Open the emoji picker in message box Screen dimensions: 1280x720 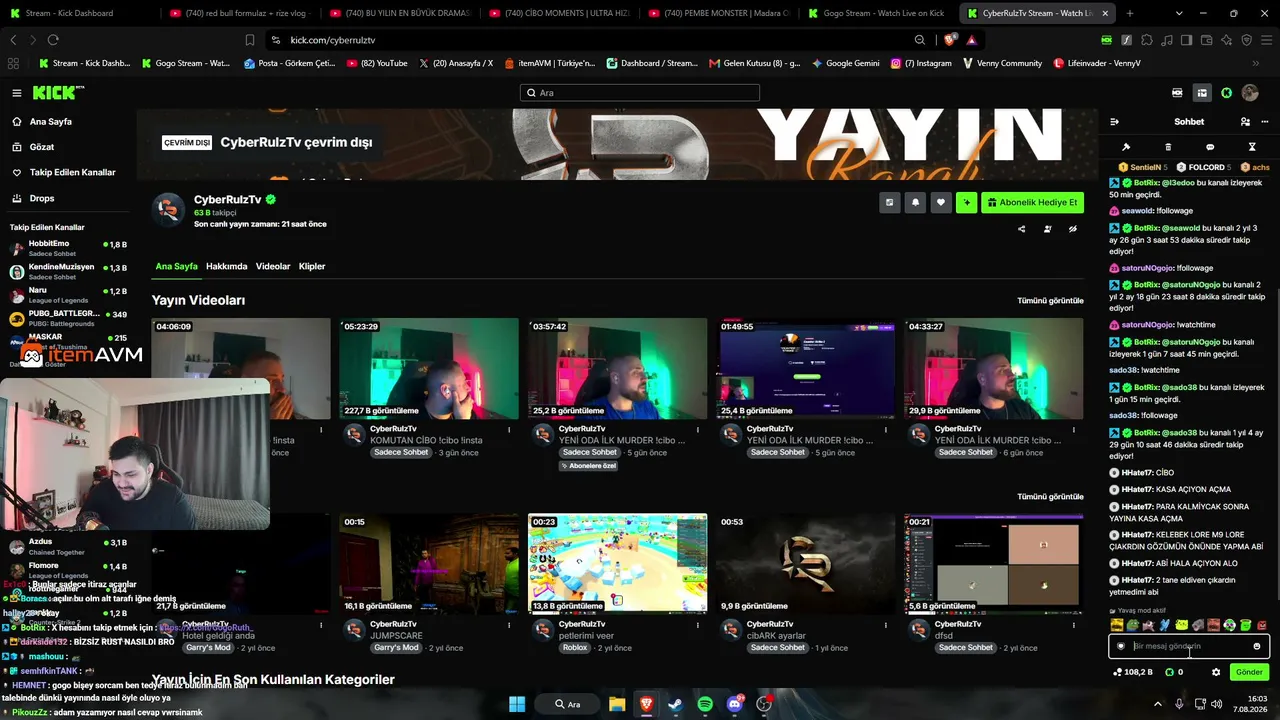[1257, 646]
